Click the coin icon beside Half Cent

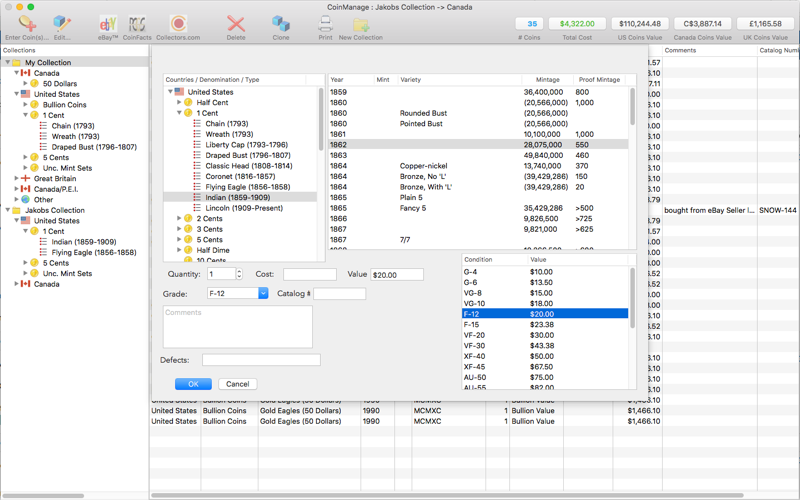click(188, 103)
